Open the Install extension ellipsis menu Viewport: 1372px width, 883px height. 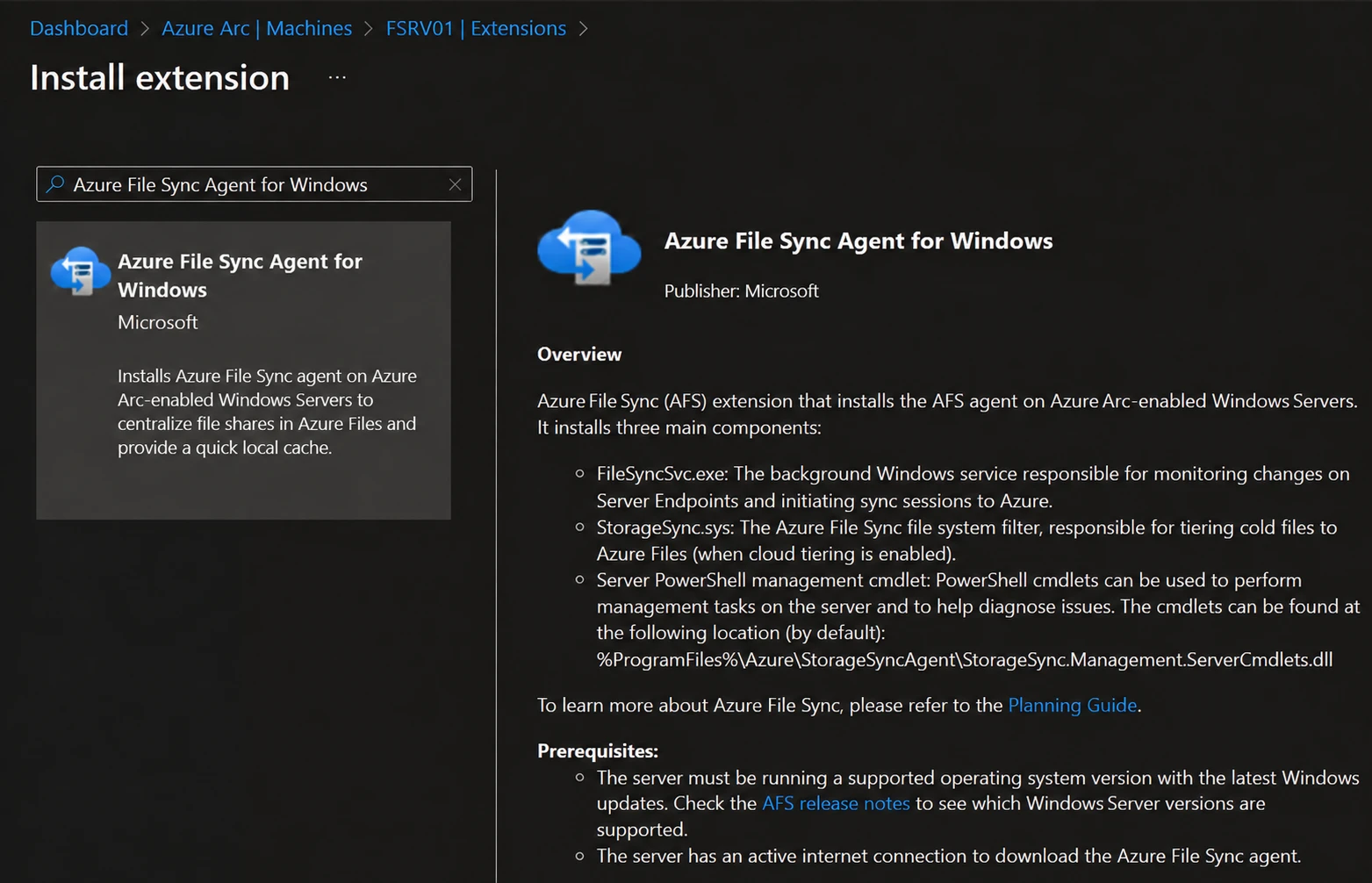[337, 77]
